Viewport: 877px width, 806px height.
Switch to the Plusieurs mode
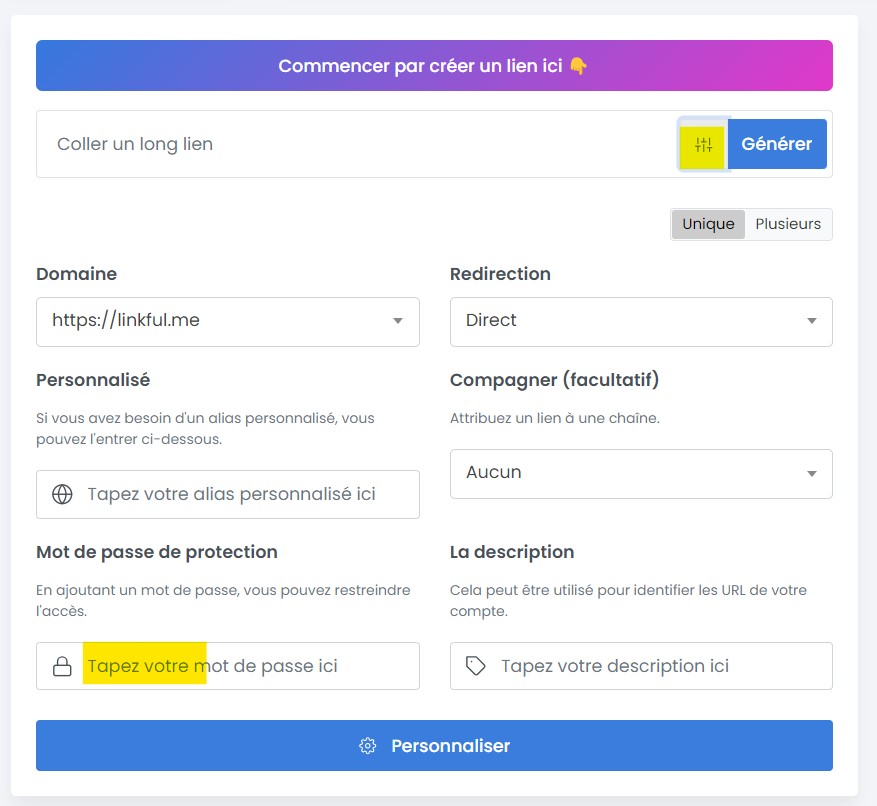point(788,224)
